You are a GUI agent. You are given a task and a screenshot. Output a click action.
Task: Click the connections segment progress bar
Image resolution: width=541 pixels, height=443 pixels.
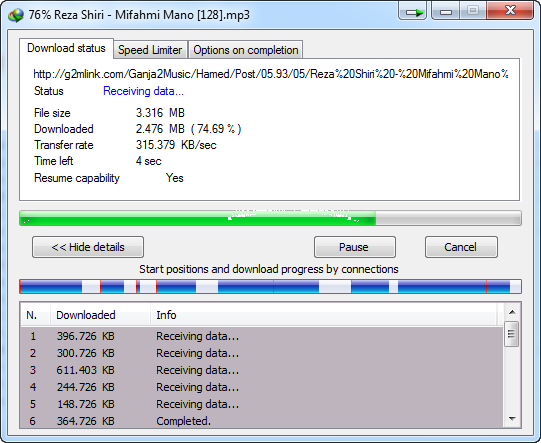click(x=270, y=287)
